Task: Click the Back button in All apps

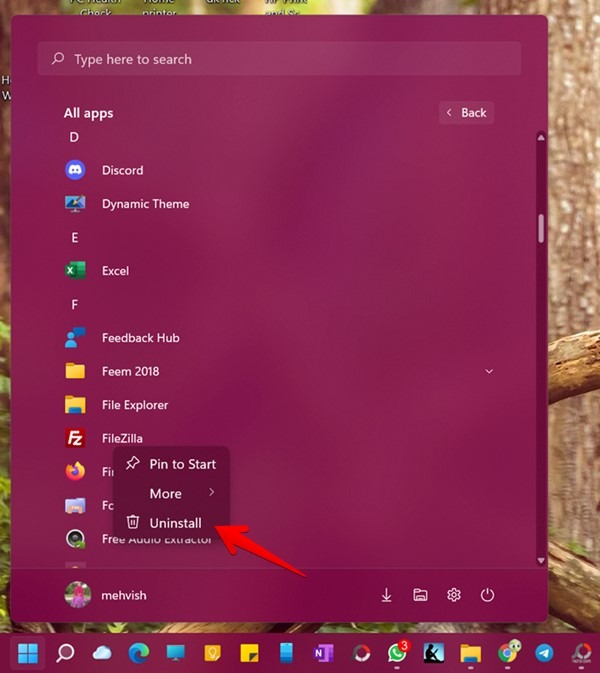Action: [x=467, y=113]
